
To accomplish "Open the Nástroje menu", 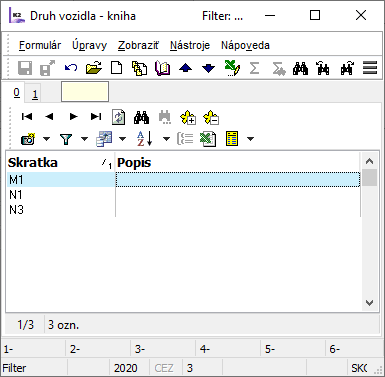I will 190,45.
